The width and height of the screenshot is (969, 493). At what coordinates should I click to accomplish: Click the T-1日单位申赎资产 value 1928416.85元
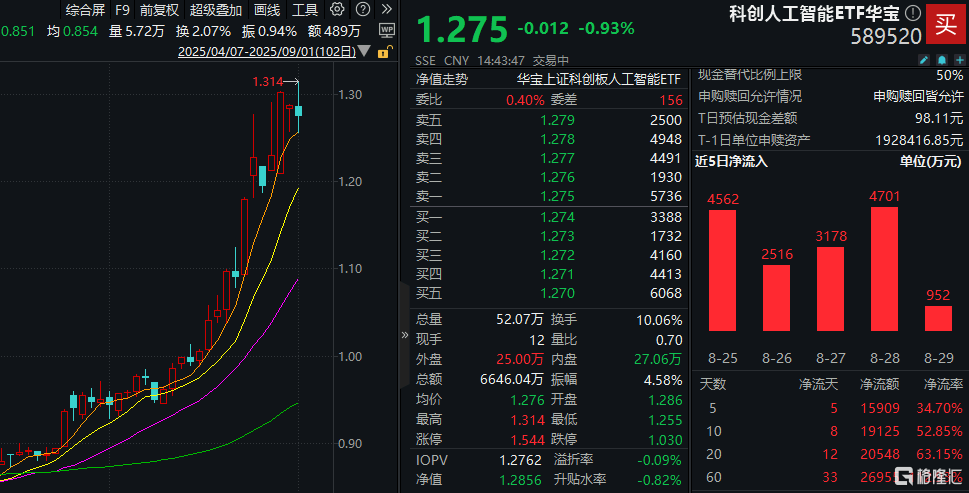point(919,140)
